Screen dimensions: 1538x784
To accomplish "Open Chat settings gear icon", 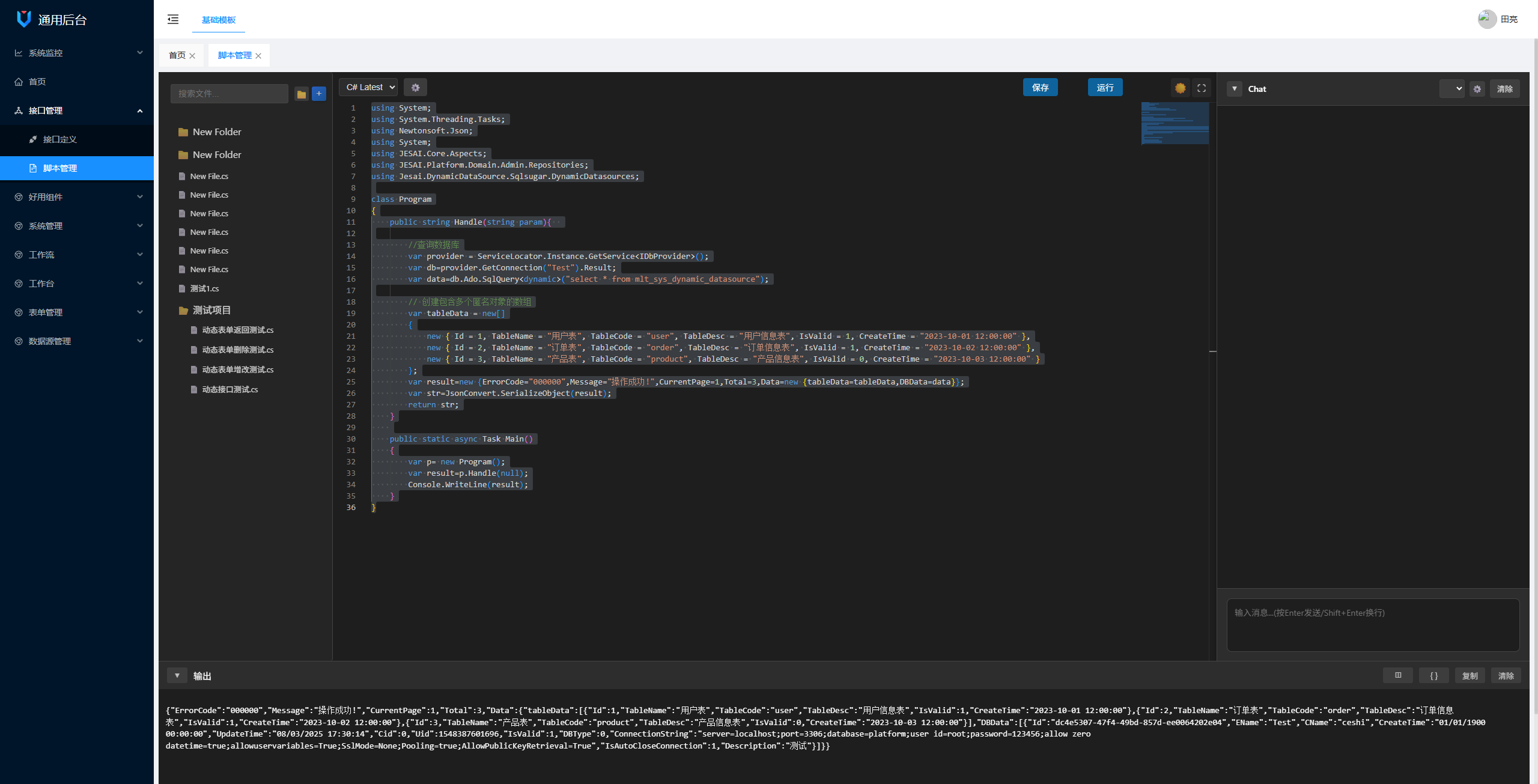I will [x=1477, y=89].
